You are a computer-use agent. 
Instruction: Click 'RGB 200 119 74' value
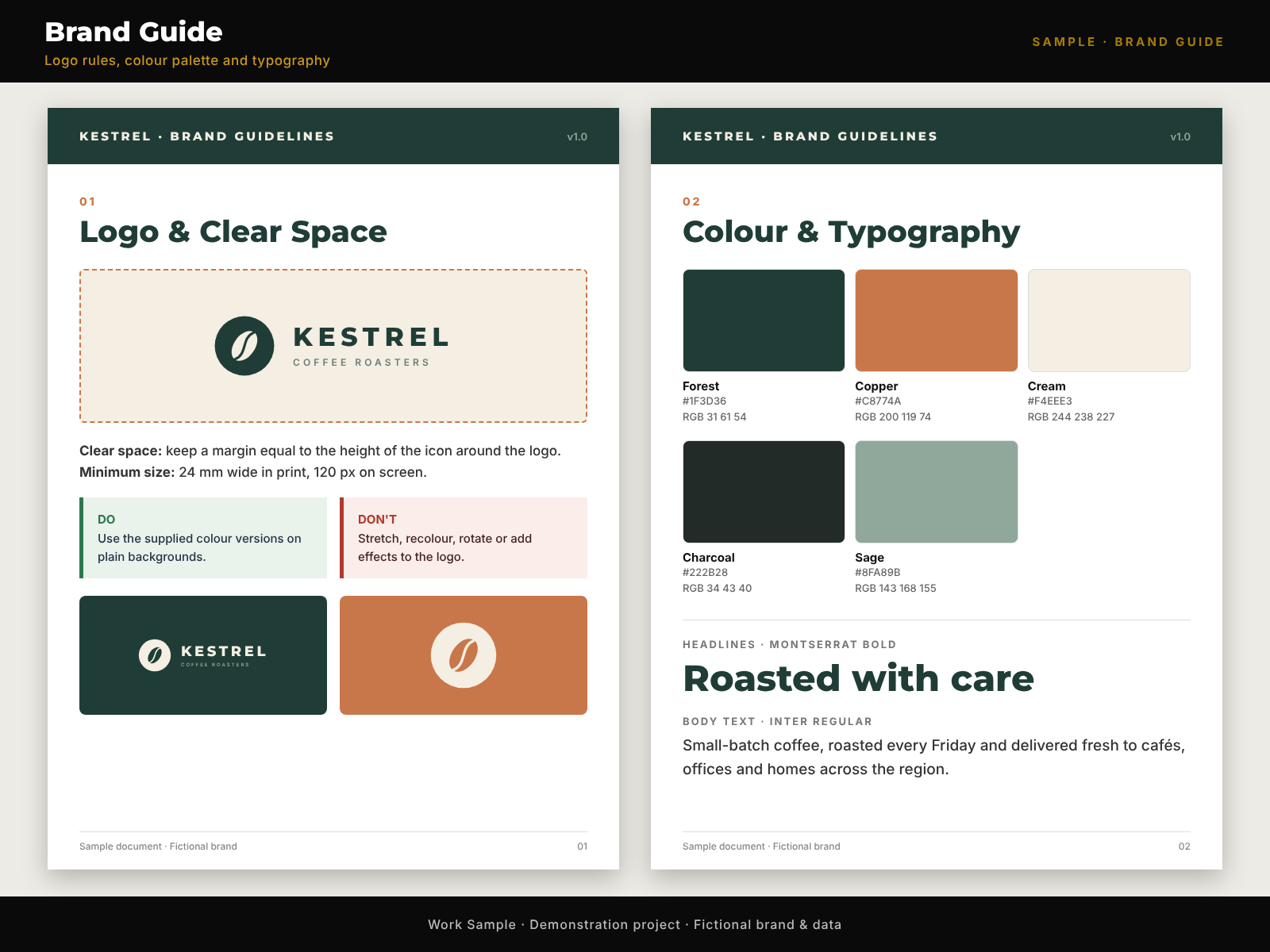(893, 417)
